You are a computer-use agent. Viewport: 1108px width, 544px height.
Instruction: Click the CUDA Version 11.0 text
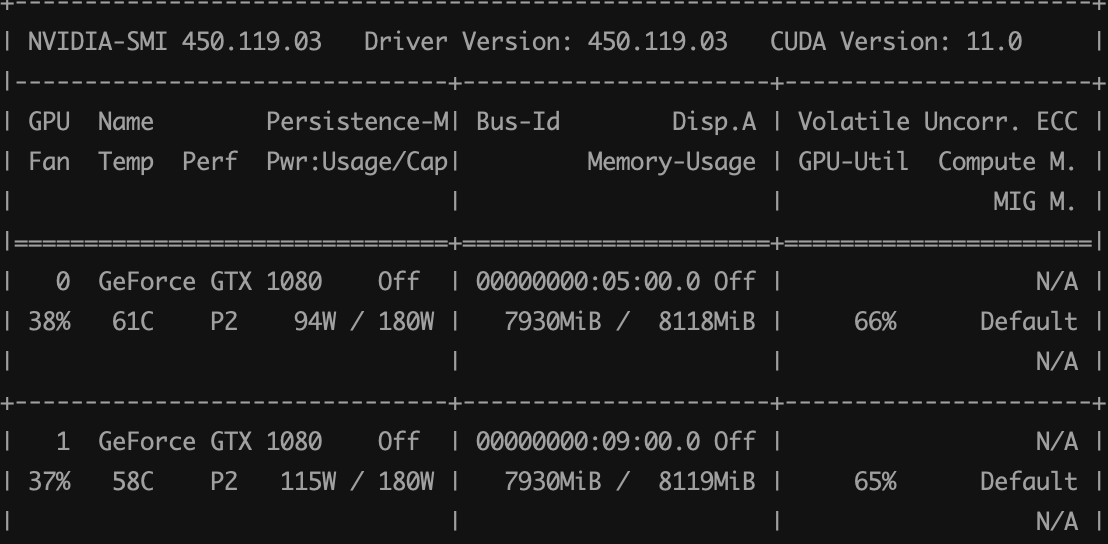tap(895, 42)
